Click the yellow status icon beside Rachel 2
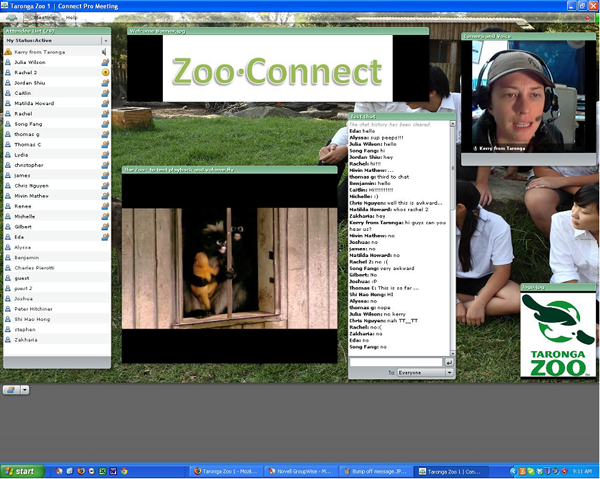The width and height of the screenshot is (600, 479). pyautogui.click(x=106, y=72)
